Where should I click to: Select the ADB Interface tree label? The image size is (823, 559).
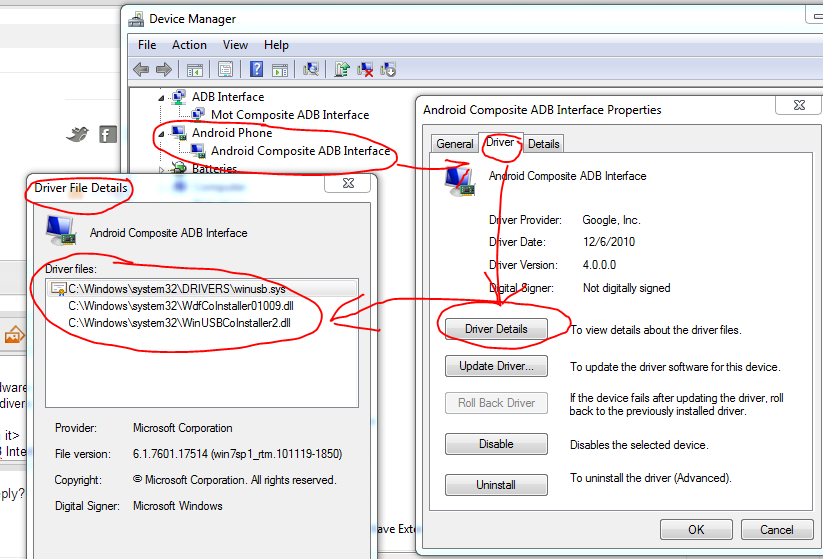click(228, 97)
